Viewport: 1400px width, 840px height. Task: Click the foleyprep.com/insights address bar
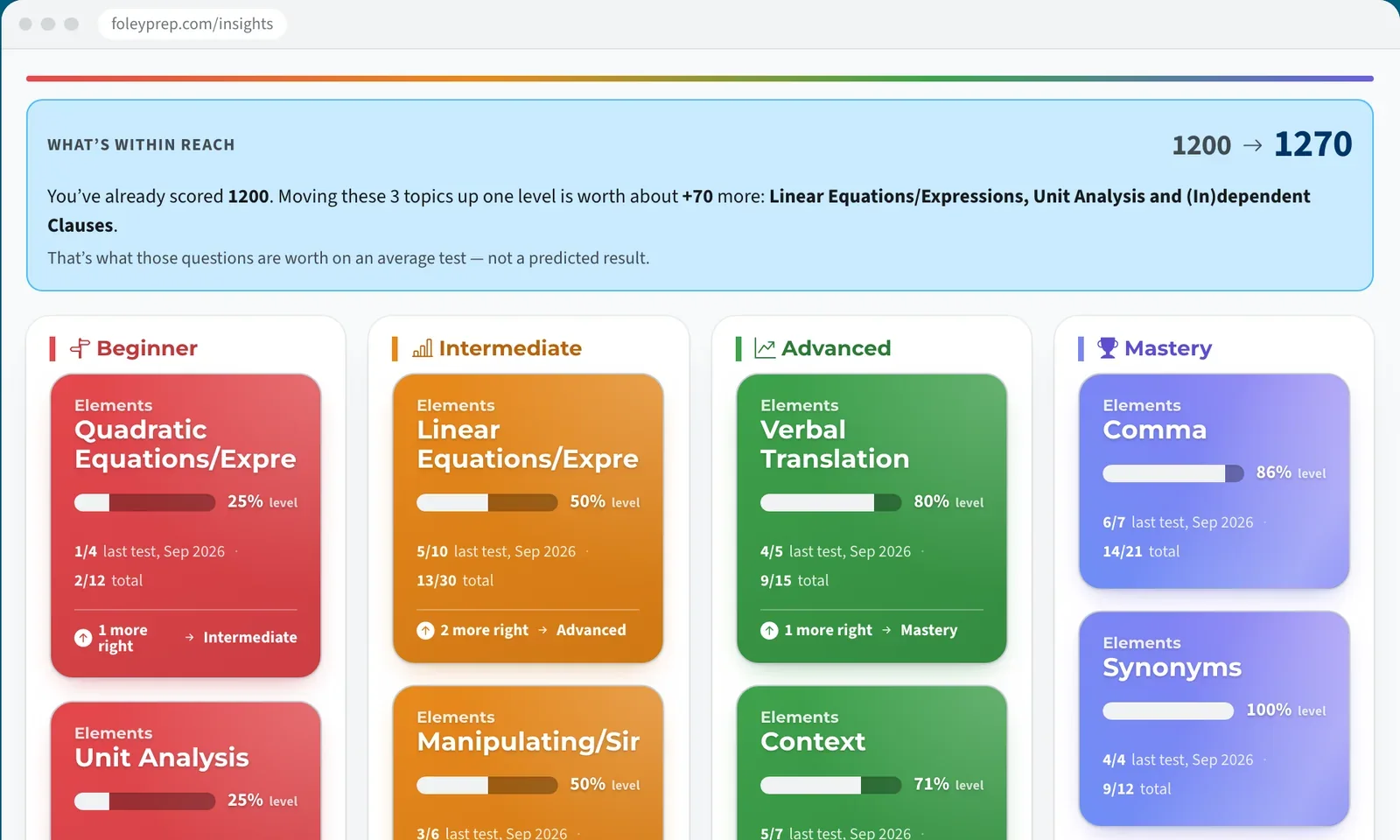[192, 24]
